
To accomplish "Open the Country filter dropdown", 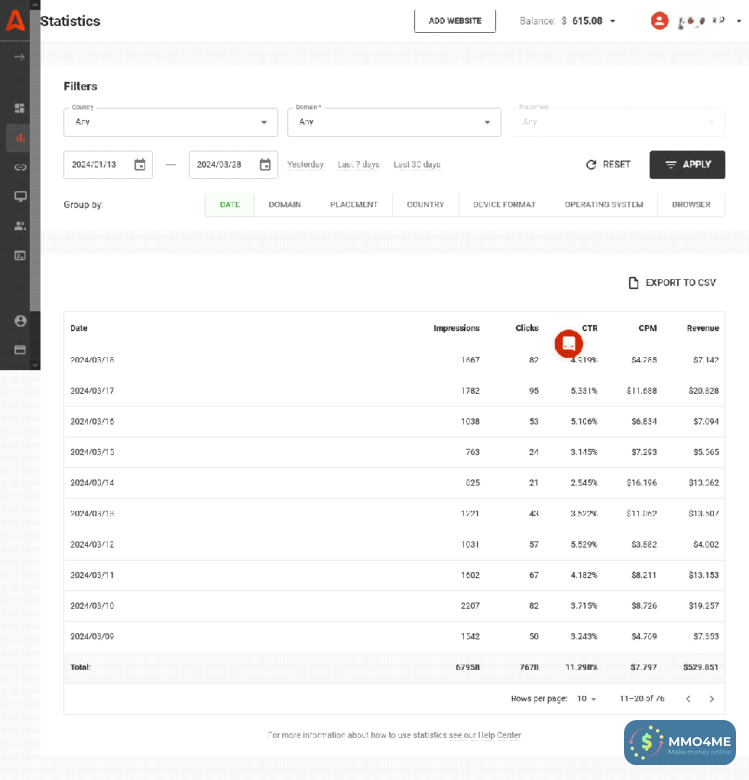I will (171, 122).
